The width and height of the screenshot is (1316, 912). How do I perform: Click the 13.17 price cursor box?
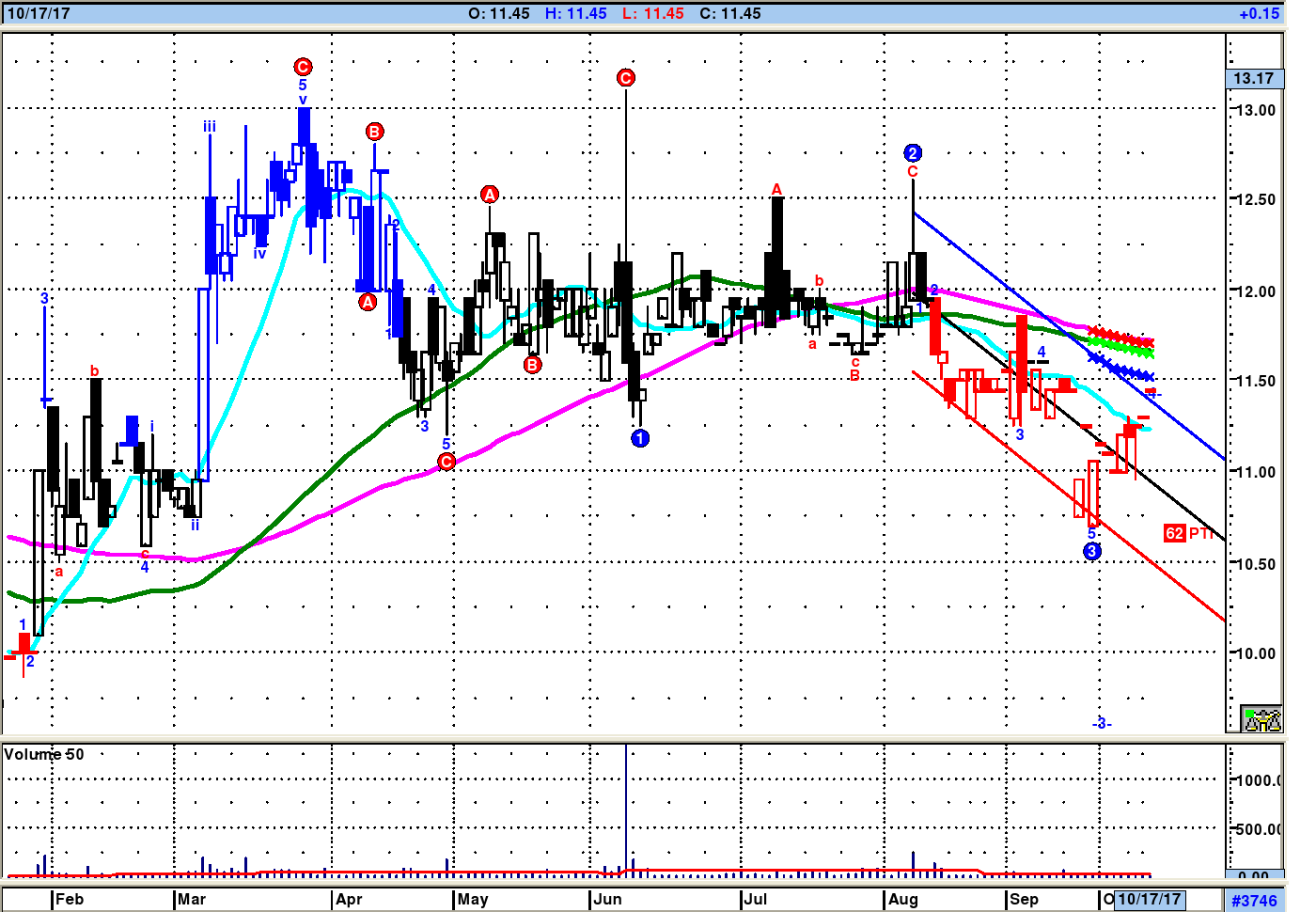point(1254,79)
